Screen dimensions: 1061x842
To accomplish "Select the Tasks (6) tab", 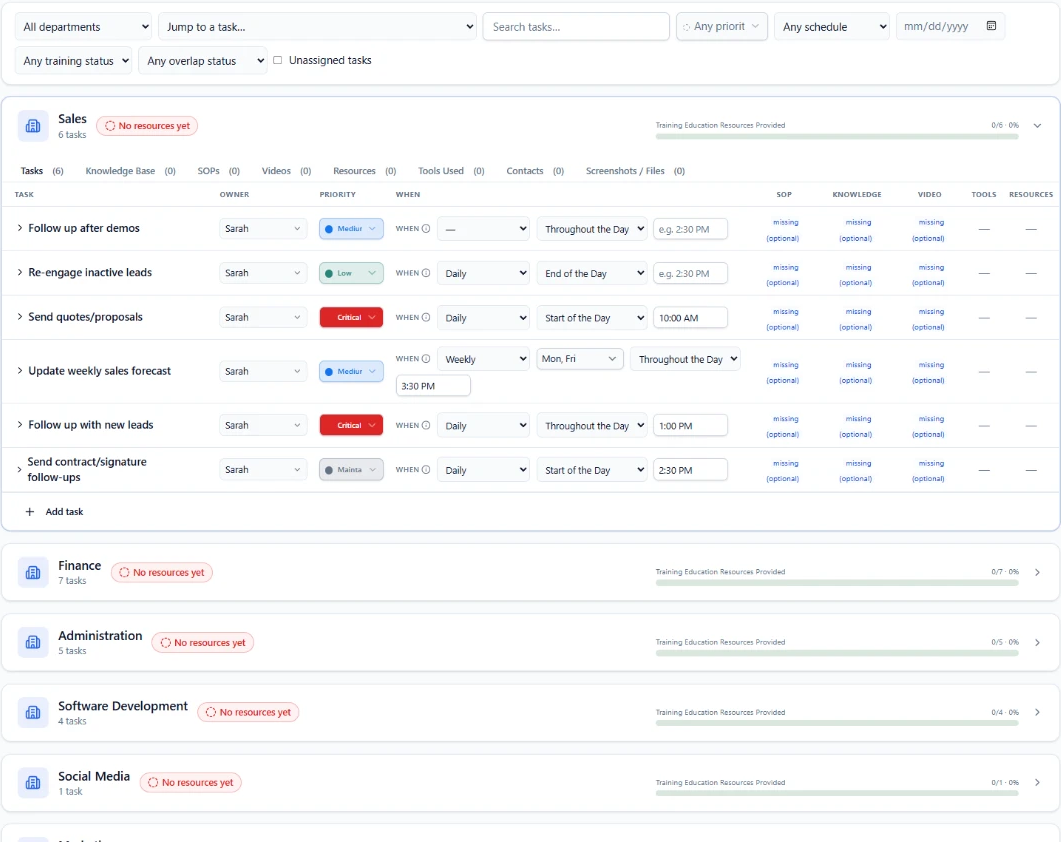I will (x=42, y=171).
